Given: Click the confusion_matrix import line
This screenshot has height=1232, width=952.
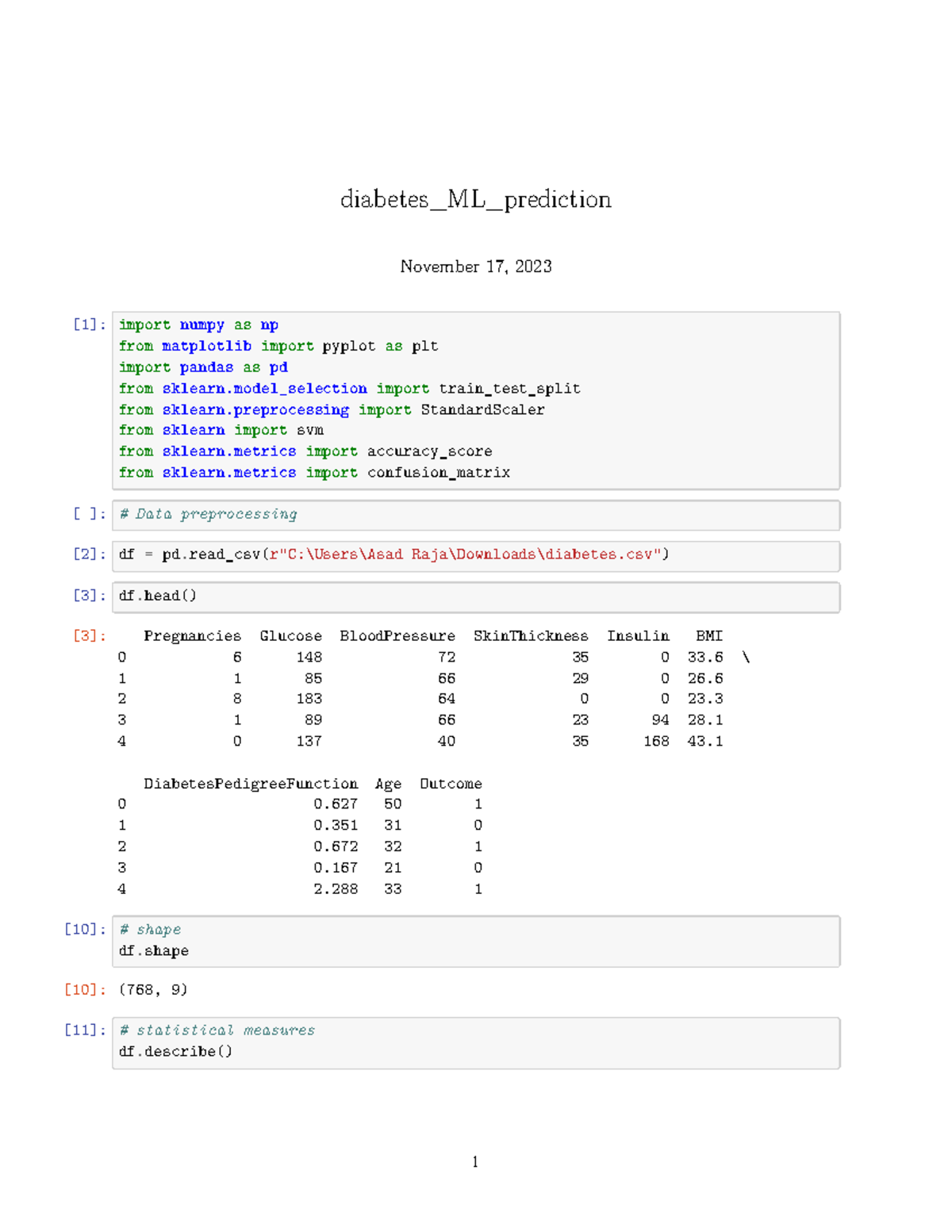Looking at the screenshot, I should [314, 473].
